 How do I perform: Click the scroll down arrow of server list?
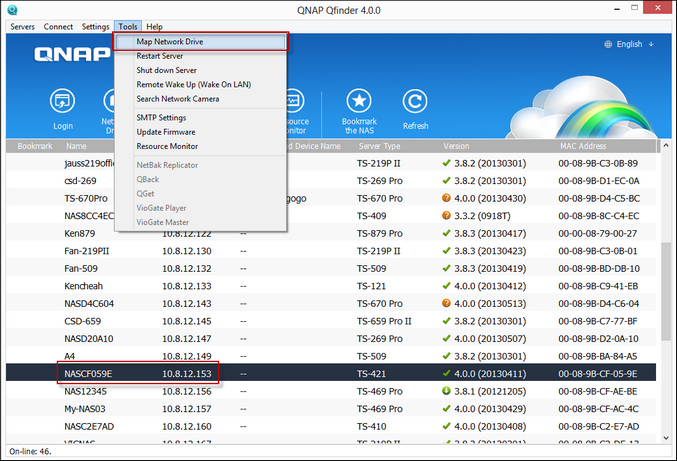pyautogui.click(x=665, y=436)
